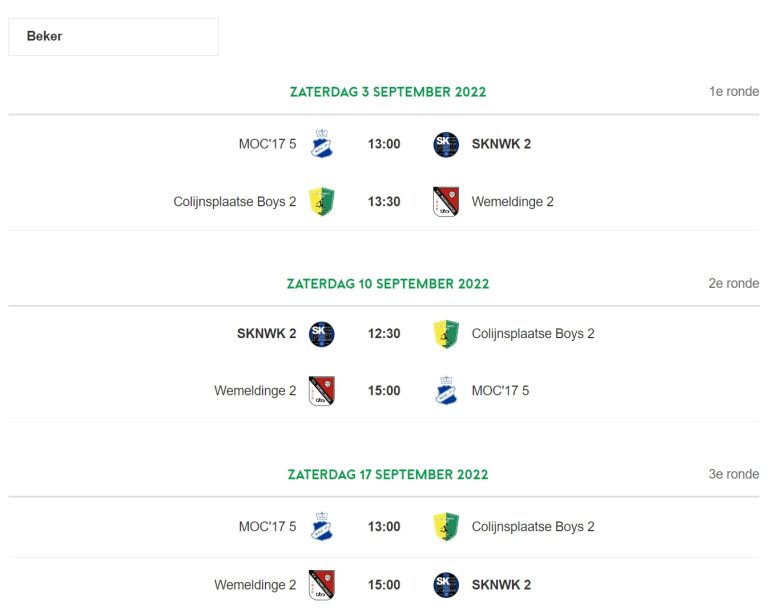Select the Zaterdag 10 September 2022 heading
Viewport: 777px width, 610px height.
point(388,284)
